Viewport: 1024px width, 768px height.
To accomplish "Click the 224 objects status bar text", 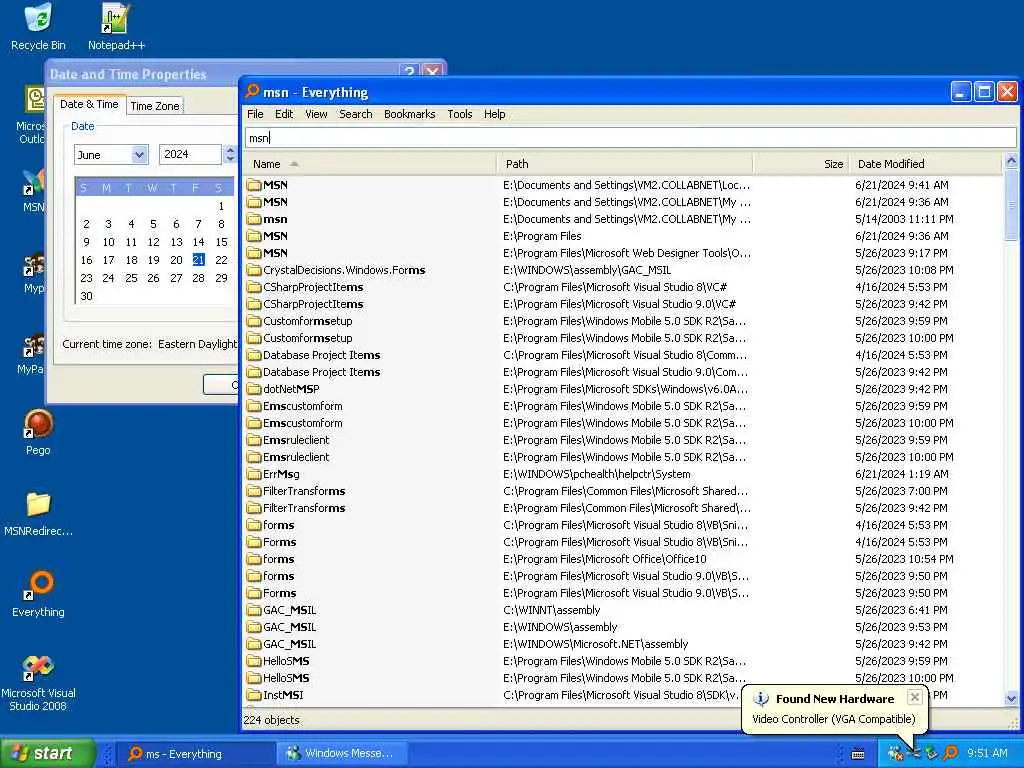I will coord(271,720).
